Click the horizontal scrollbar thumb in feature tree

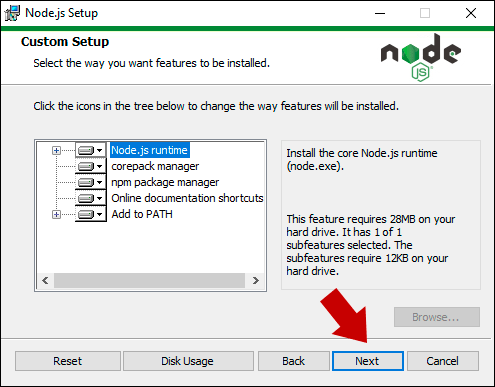click(x=149, y=280)
